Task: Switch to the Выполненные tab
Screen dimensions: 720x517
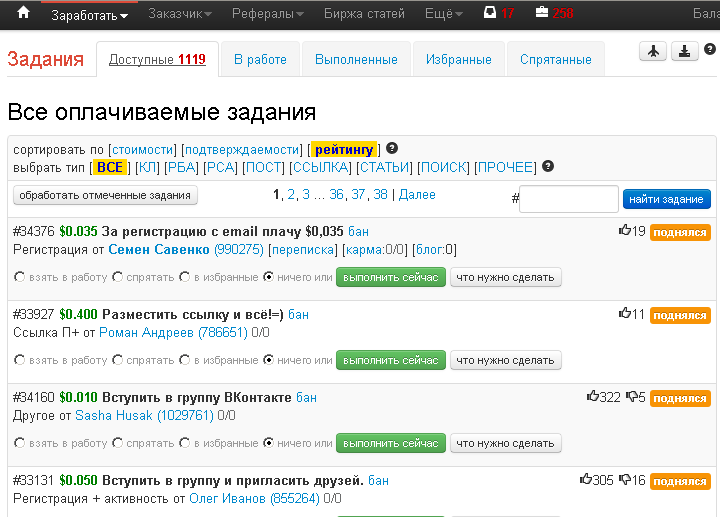Action: pos(356,60)
